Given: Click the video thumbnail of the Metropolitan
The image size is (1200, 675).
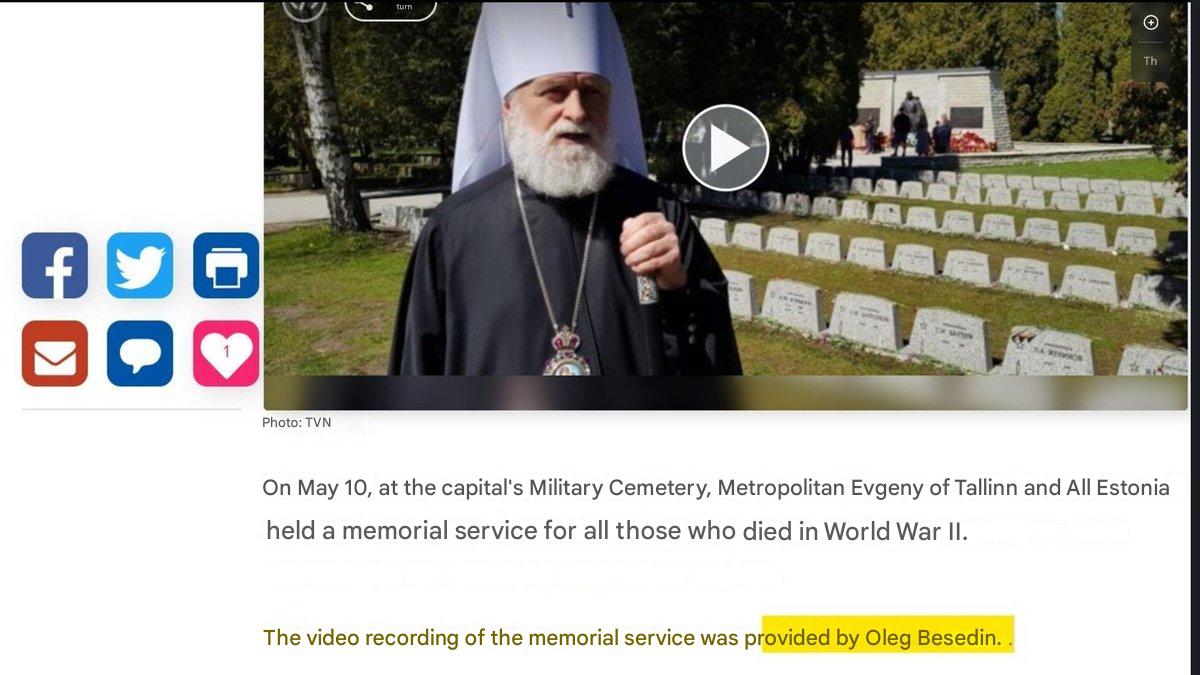Looking at the screenshot, I should [x=725, y=190].
